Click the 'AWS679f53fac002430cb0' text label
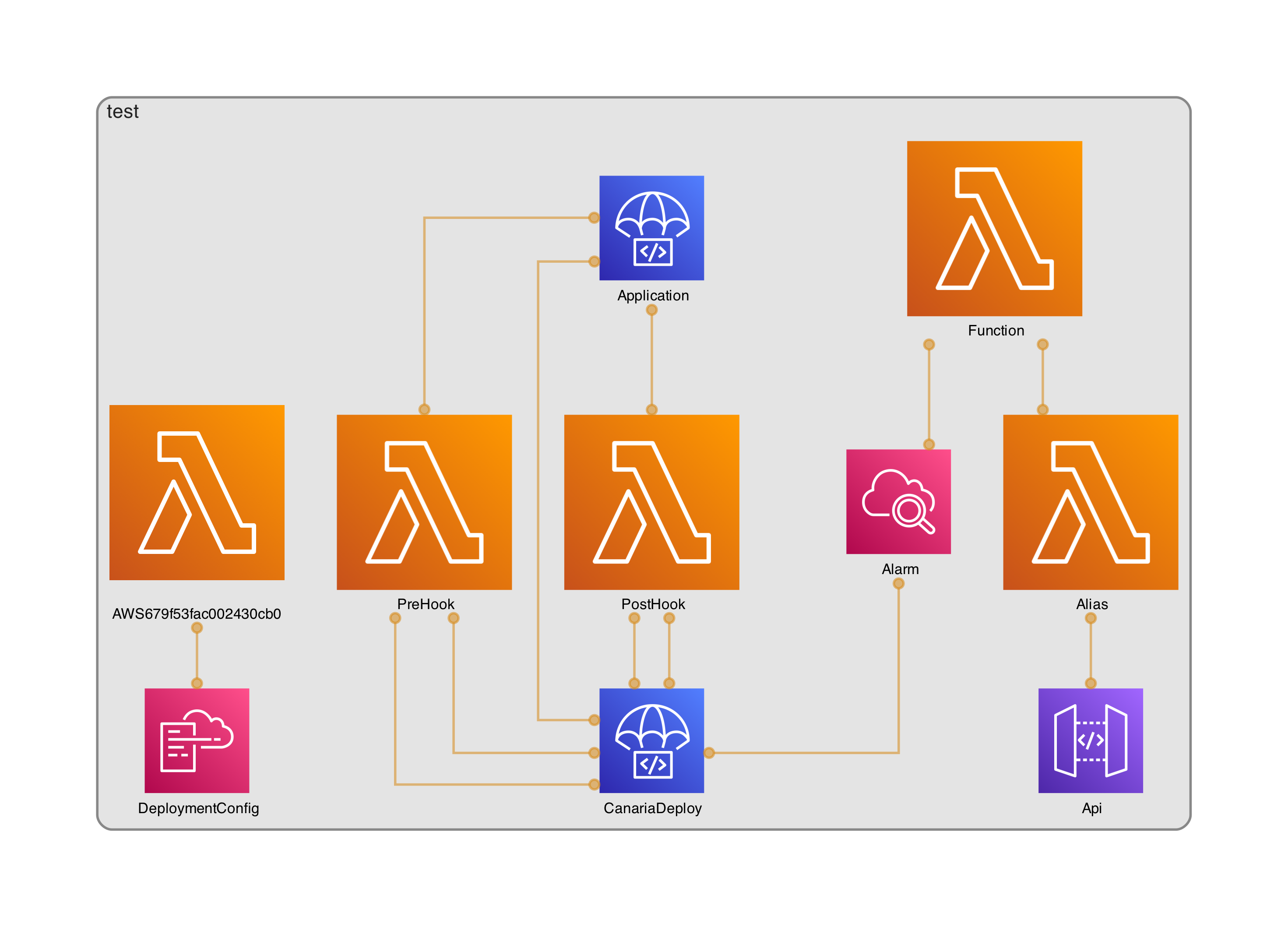This screenshot has width=1288, height=927. [197, 613]
